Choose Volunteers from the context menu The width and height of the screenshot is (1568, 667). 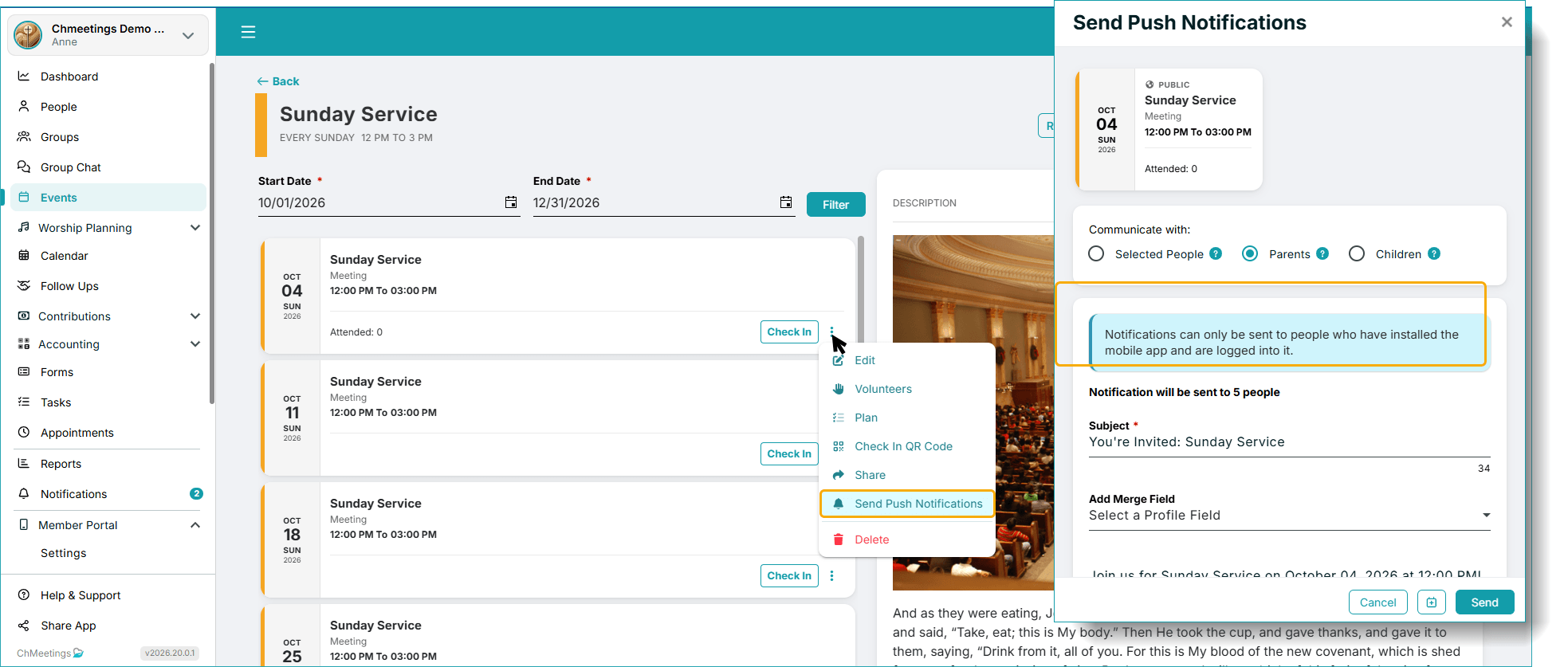[x=883, y=389]
